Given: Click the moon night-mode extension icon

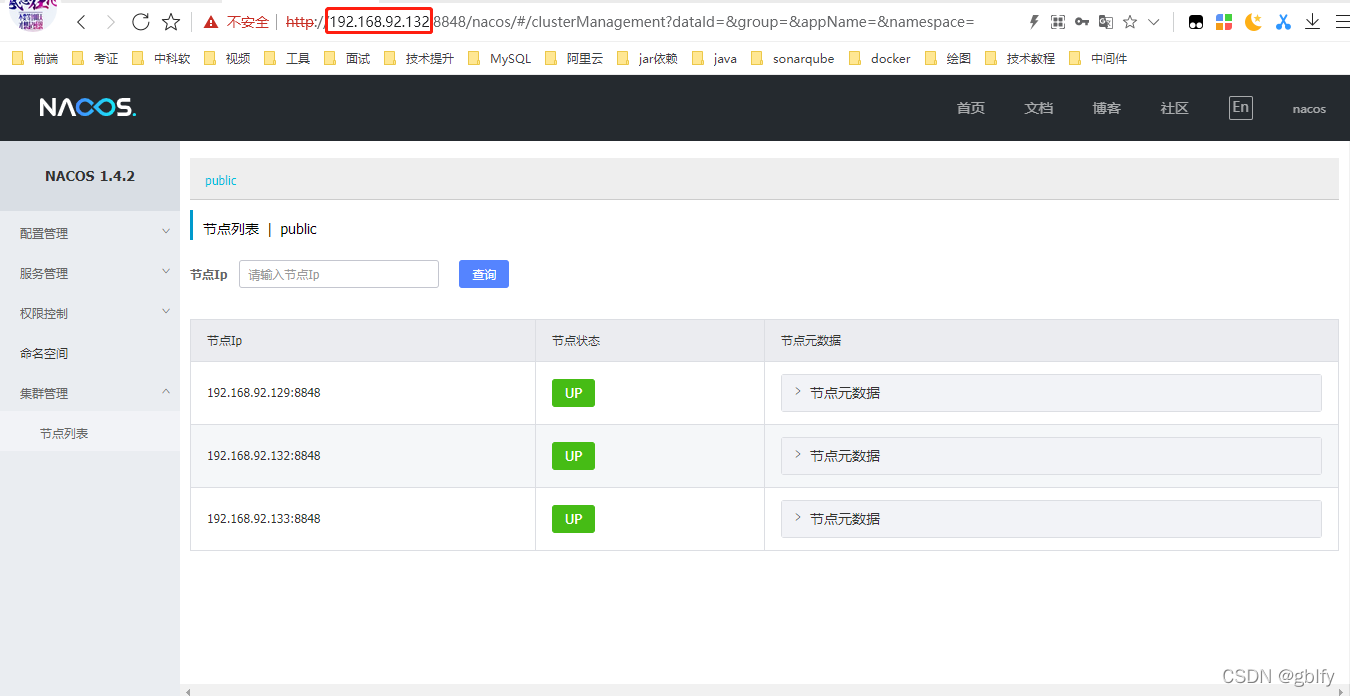Looking at the screenshot, I should click(x=1253, y=21).
